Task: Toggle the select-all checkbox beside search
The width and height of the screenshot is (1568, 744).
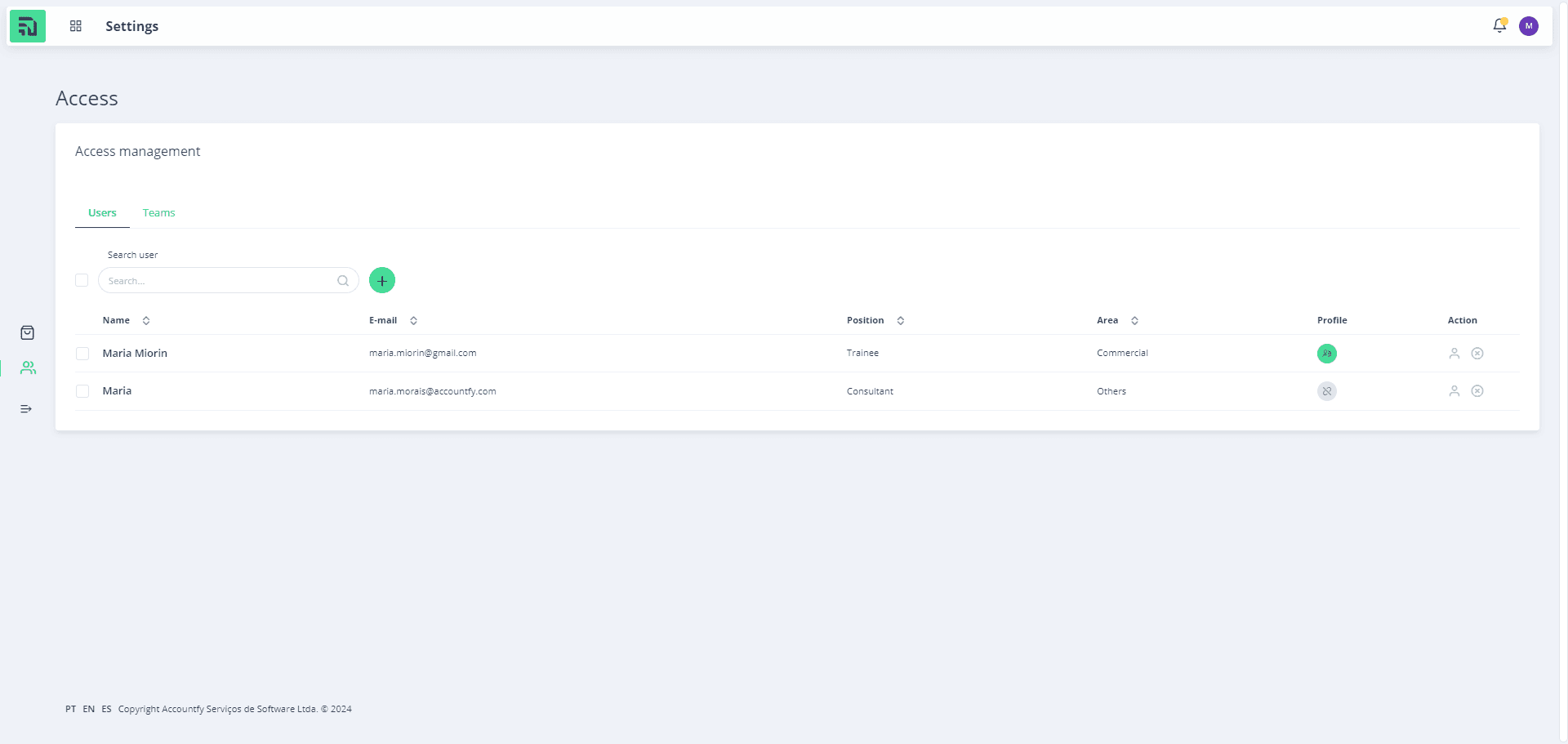Action: 82,280
